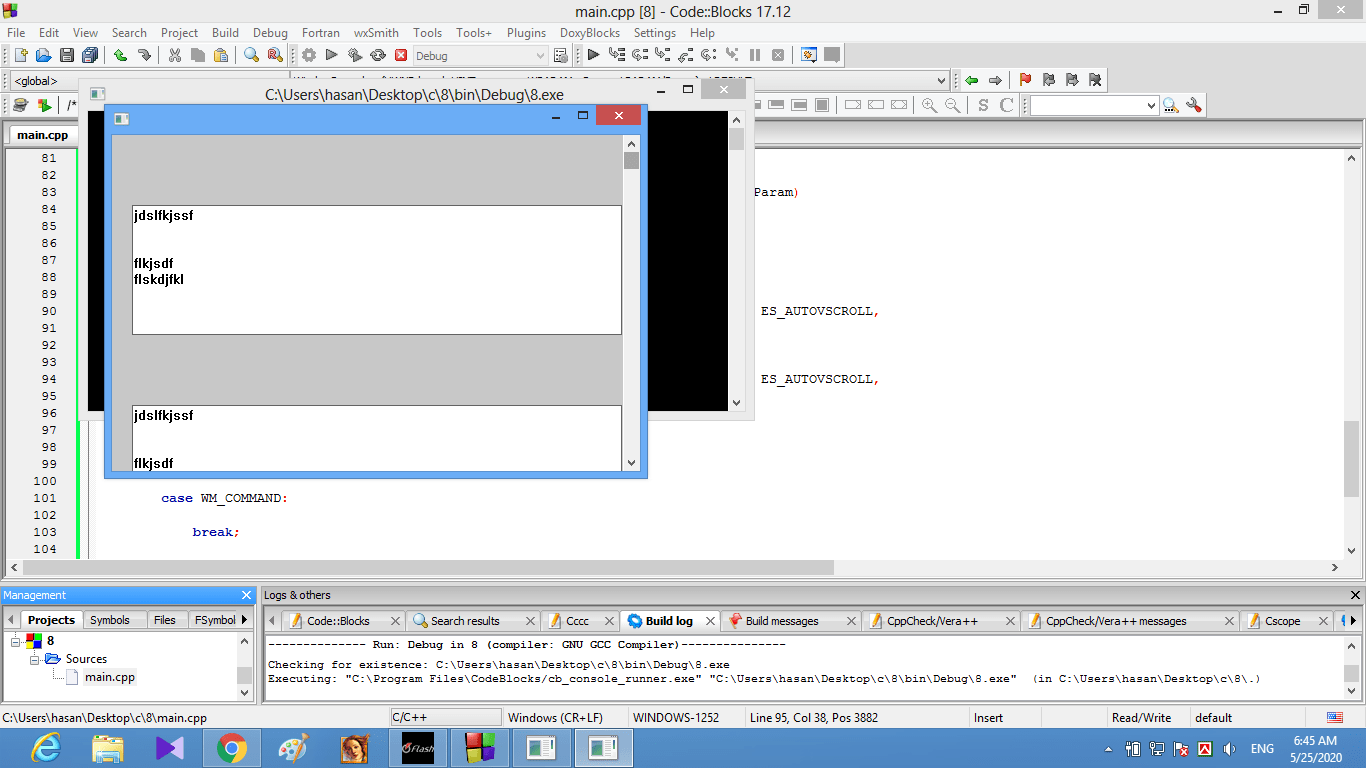Click the red Abort build icon
Image resolution: width=1366 pixels, height=768 pixels.
[x=401, y=55]
